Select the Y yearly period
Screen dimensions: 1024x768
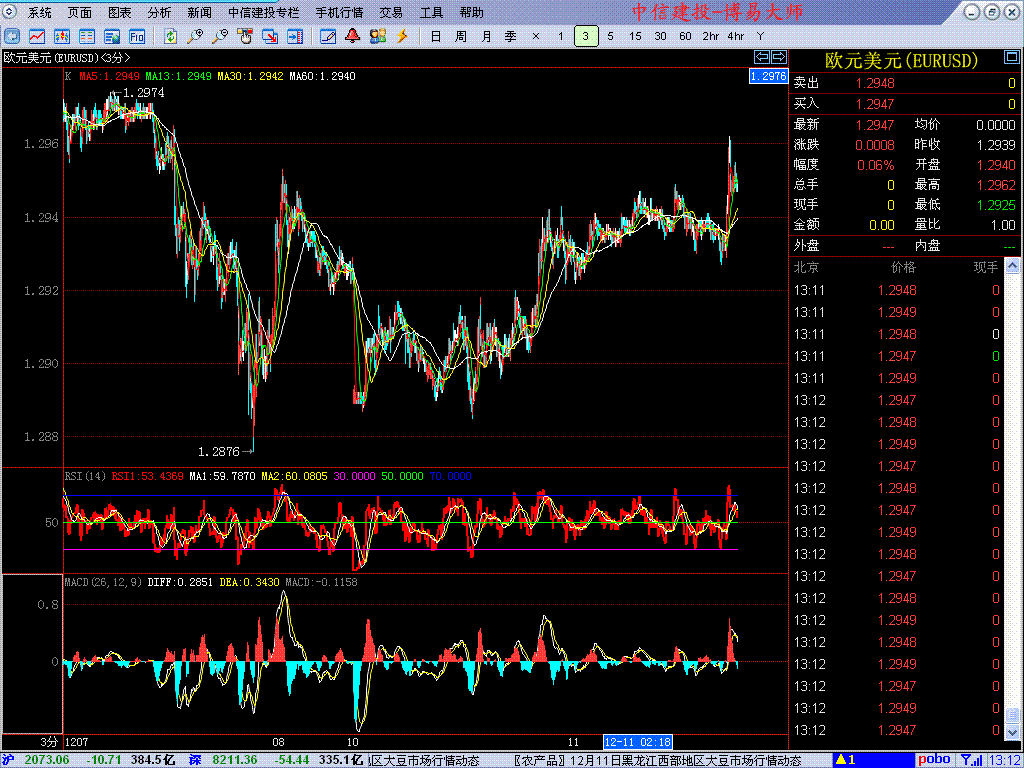760,36
